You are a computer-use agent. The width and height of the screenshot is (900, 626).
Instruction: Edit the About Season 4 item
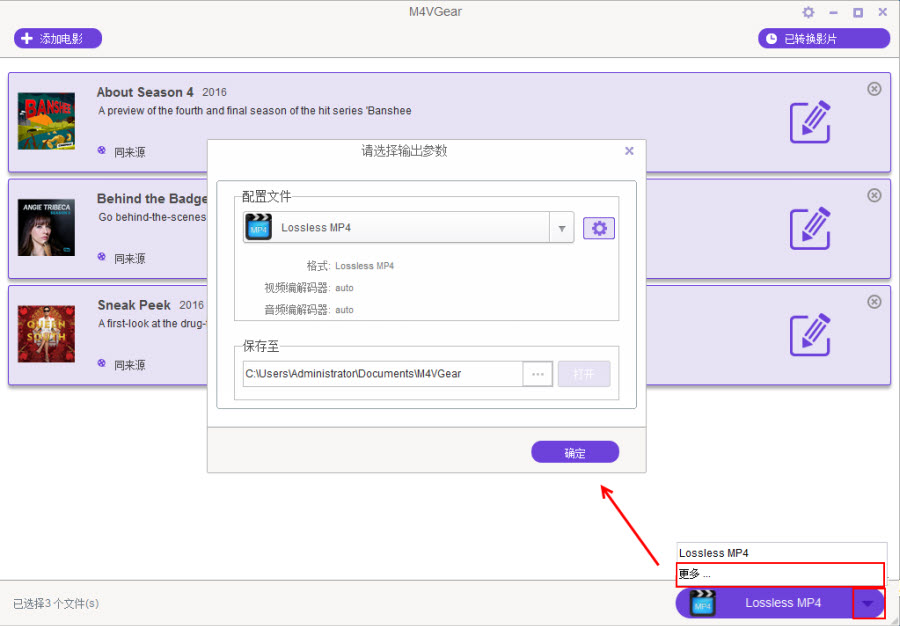click(x=810, y=122)
